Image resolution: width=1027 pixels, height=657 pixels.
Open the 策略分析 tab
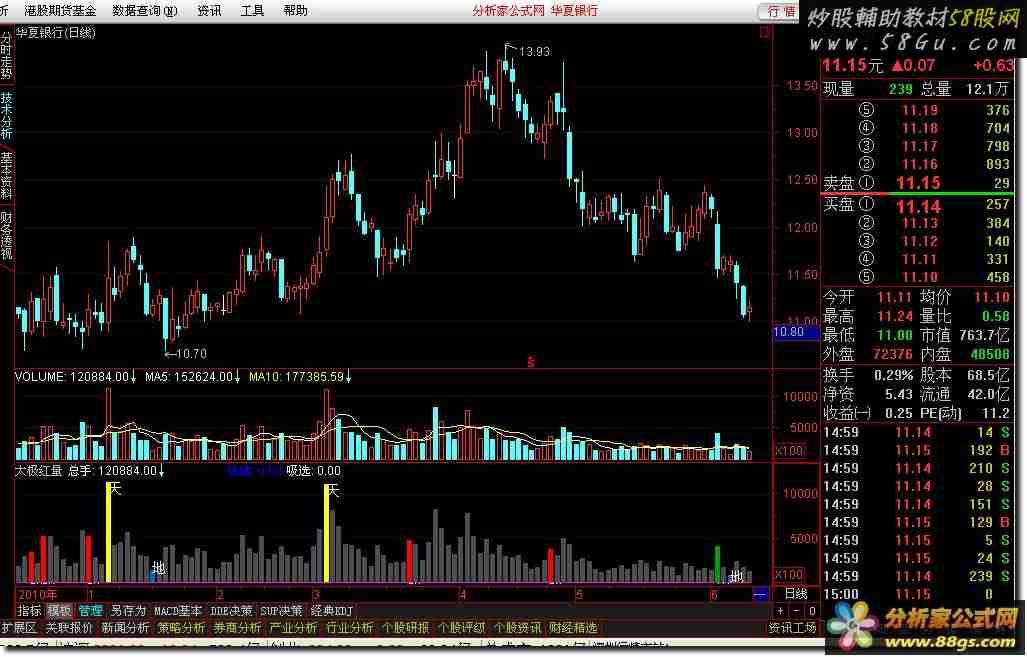tap(181, 628)
